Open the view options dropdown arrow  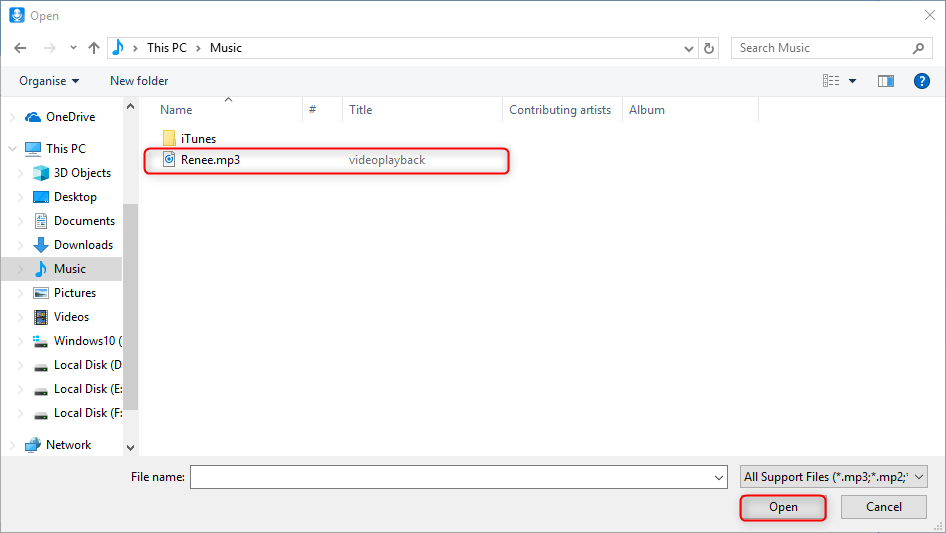[852, 81]
